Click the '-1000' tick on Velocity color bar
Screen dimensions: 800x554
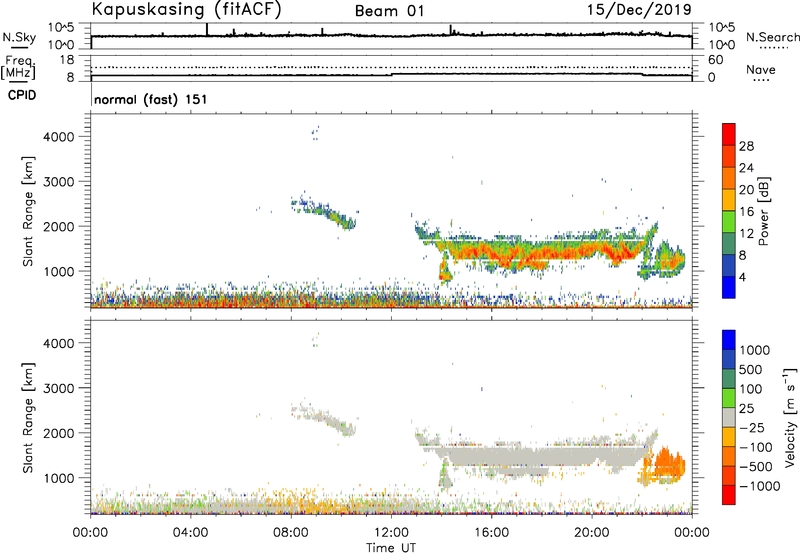pos(760,486)
